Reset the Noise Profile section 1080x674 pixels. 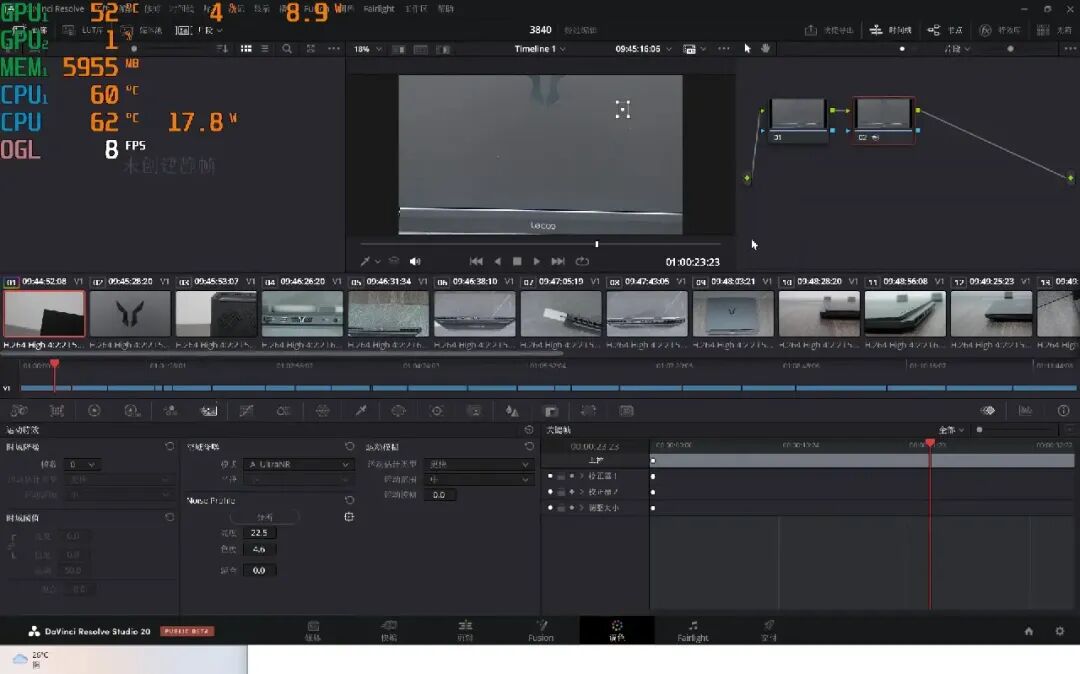[349, 500]
